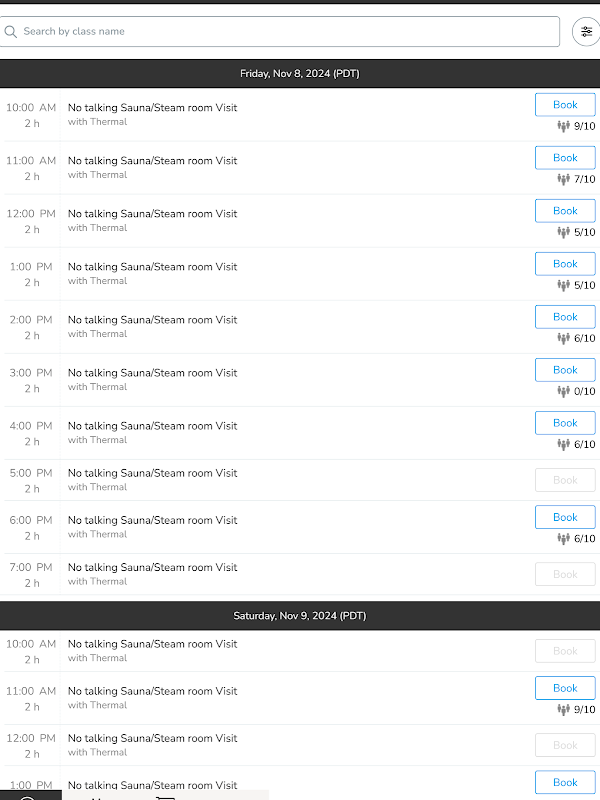Viewport: 600px width, 800px height.
Task: Click attendee icon for Saturday 11:00 AM class
Action: (x=563, y=710)
